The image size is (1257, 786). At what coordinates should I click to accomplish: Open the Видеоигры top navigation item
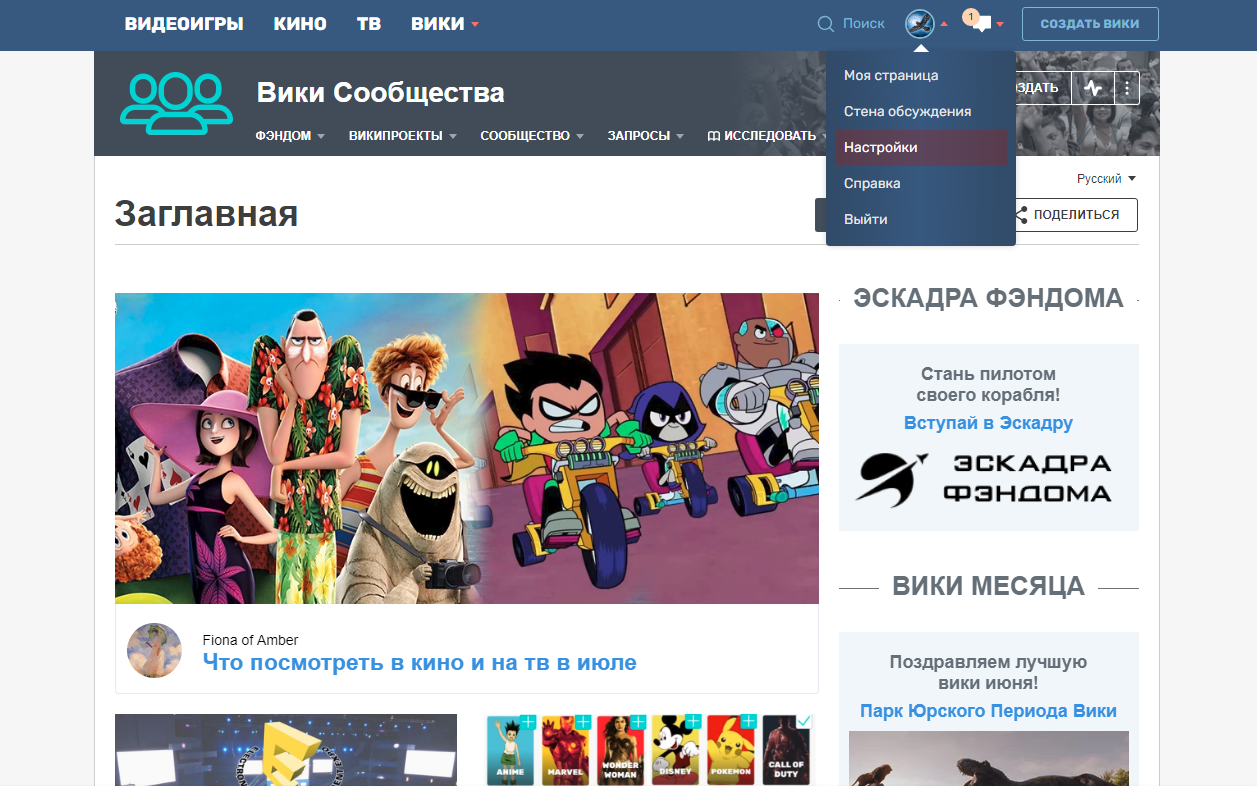pyautogui.click(x=184, y=24)
